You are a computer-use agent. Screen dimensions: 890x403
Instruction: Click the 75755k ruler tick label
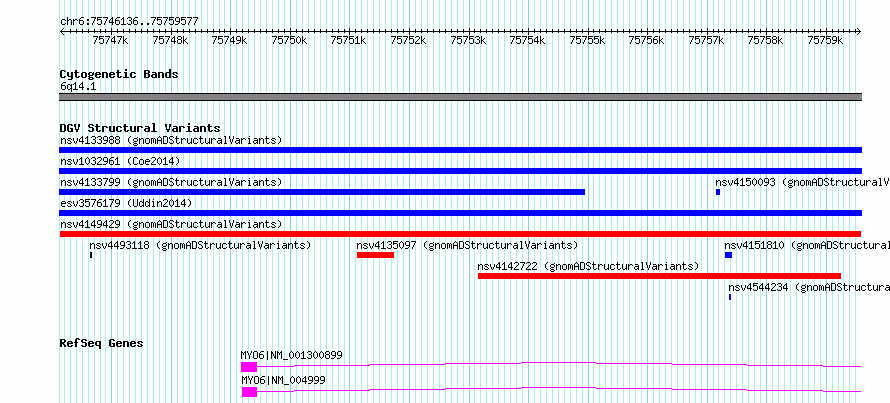(x=587, y=40)
